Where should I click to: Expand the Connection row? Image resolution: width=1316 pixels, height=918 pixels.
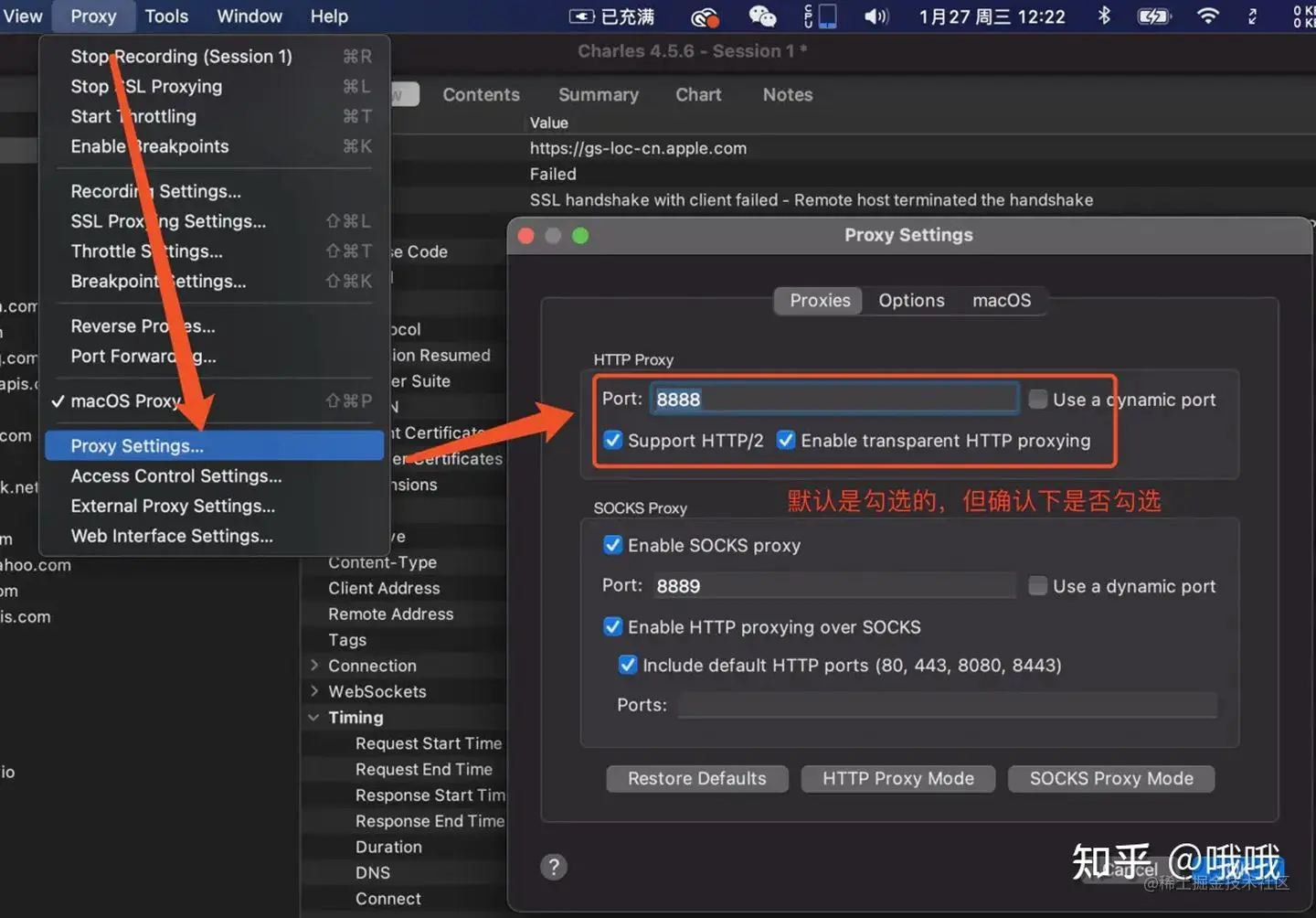314,666
